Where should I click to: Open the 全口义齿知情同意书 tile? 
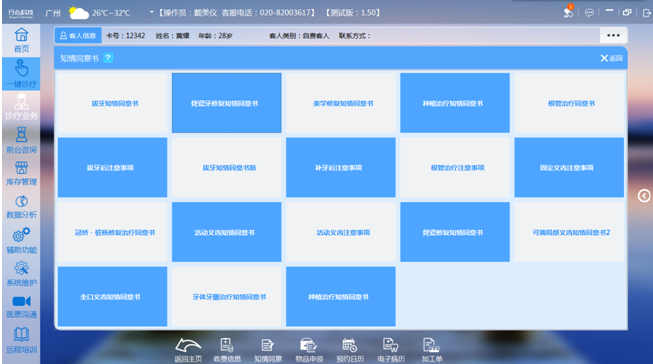(x=112, y=297)
